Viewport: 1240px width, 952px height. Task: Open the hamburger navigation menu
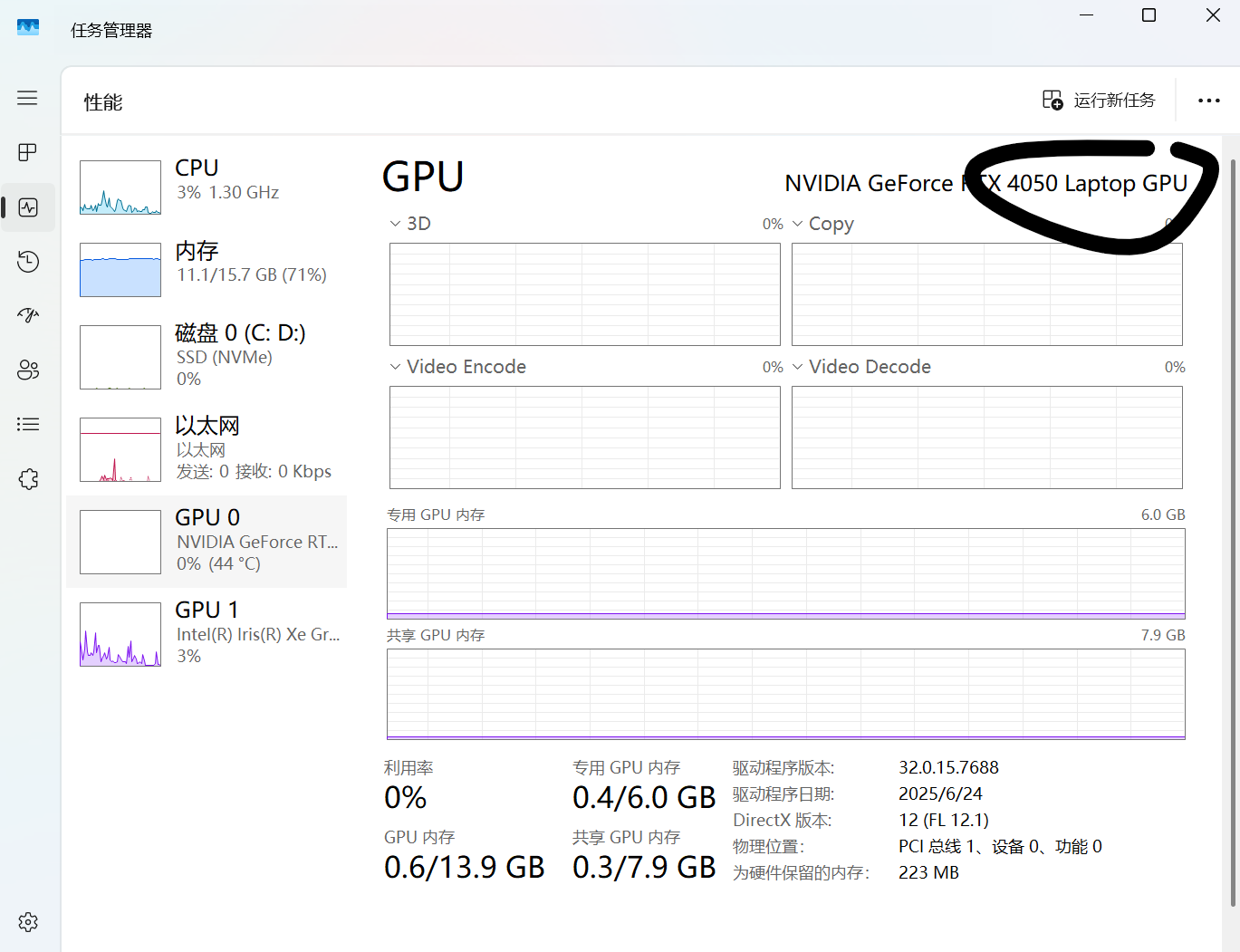coord(27,98)
